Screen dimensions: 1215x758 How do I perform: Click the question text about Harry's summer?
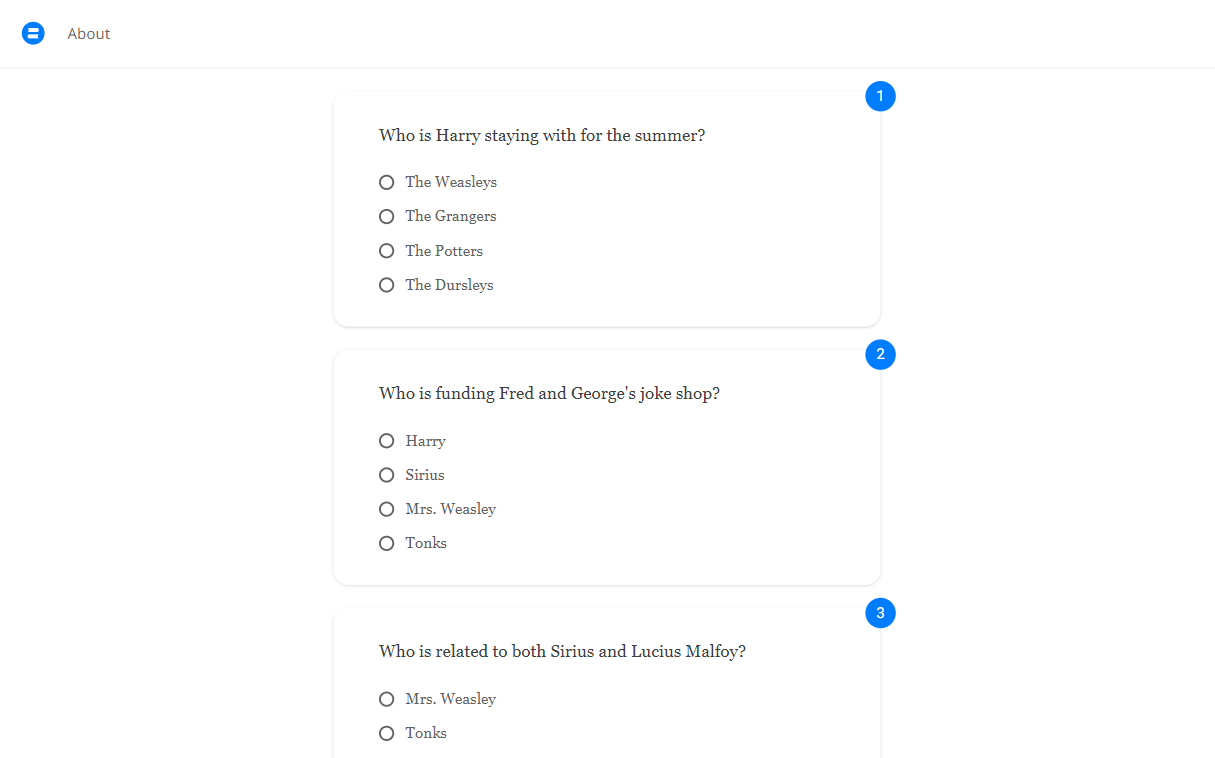click(x=542, y=135)
